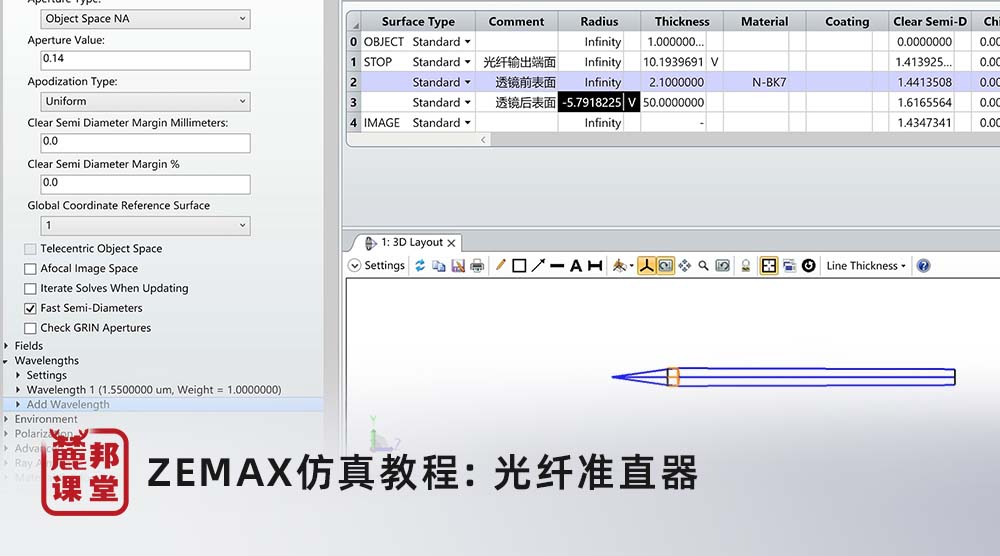Click the circular black update icon
Viewport: 1000px width, 556px height.
tap(809, 266)
